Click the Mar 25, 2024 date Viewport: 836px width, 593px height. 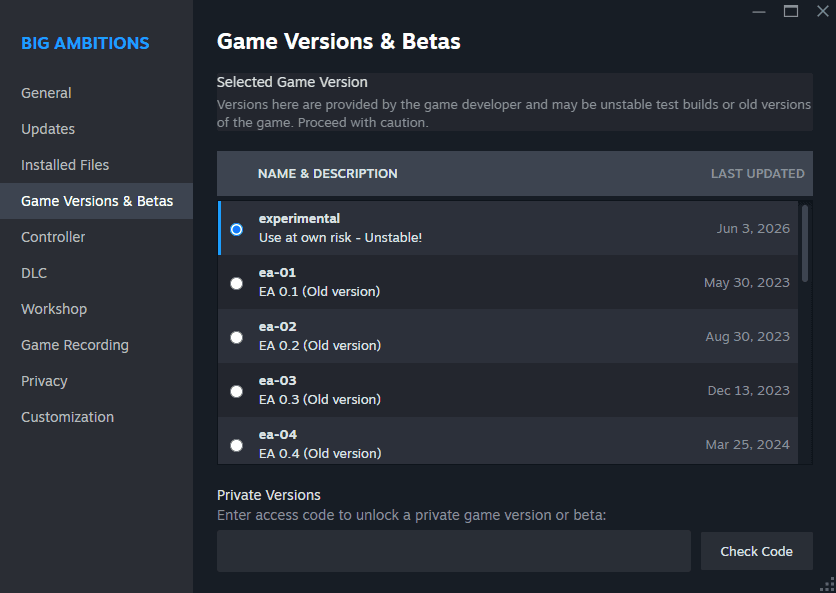click(x=747, y=445)
